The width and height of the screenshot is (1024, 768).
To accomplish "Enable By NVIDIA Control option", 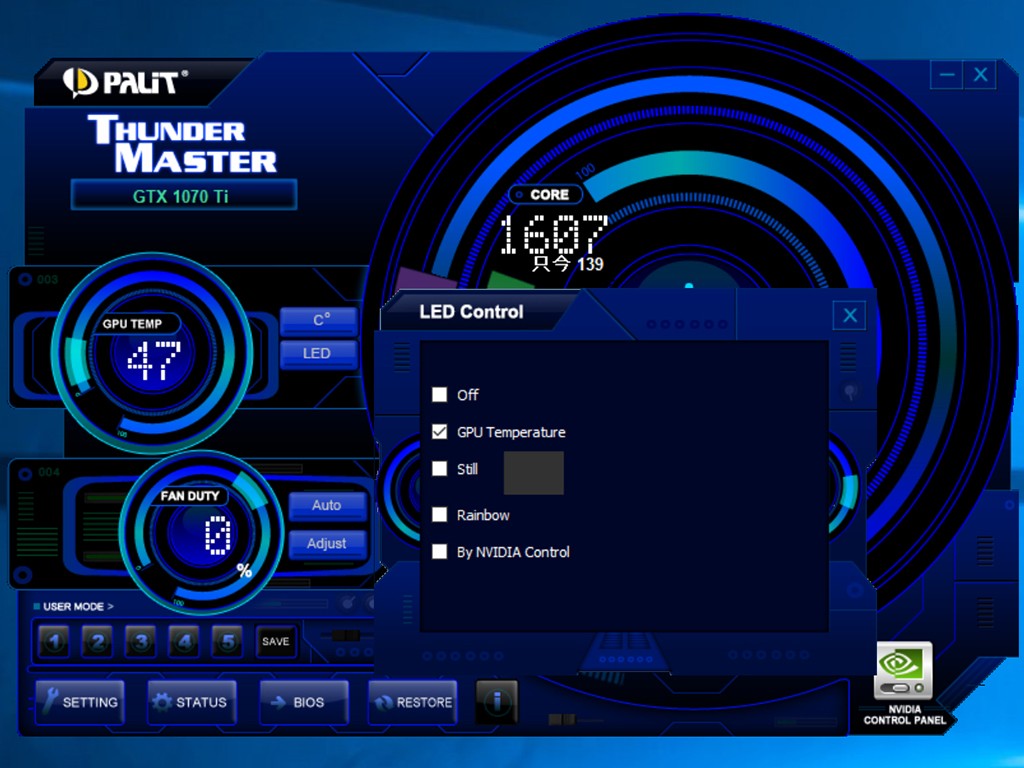I will (440, 552).
